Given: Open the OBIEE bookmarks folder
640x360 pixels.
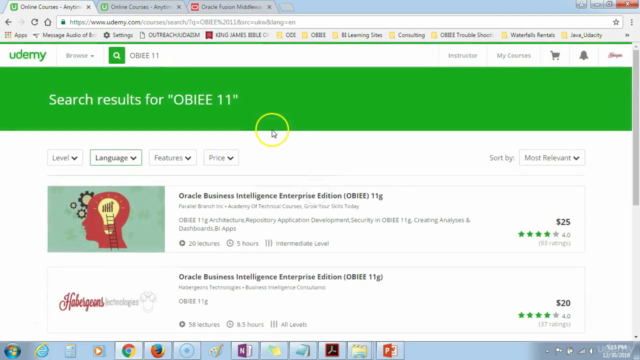Looking at the screenshot, I should click(314, 35).
